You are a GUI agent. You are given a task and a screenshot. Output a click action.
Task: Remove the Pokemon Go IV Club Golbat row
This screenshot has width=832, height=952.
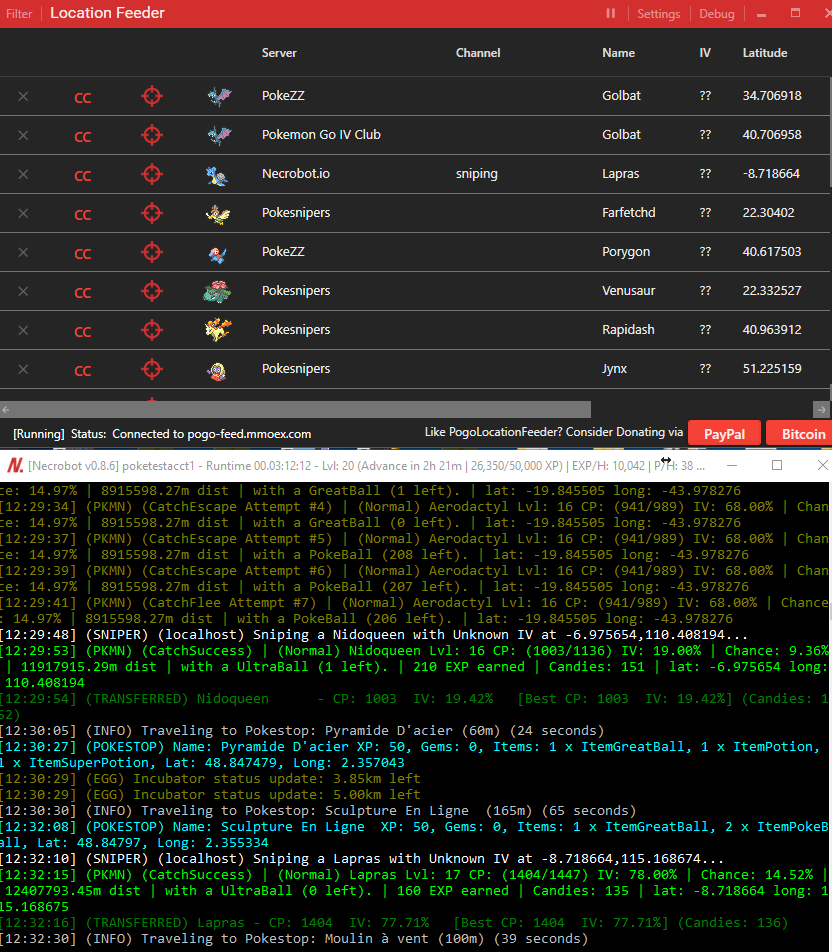click(23, 135)
